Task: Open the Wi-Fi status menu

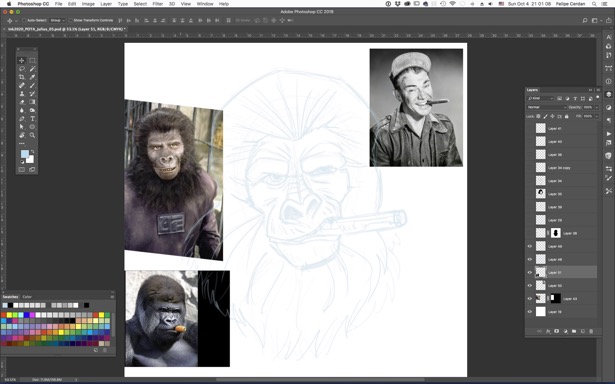Action: 452,4
